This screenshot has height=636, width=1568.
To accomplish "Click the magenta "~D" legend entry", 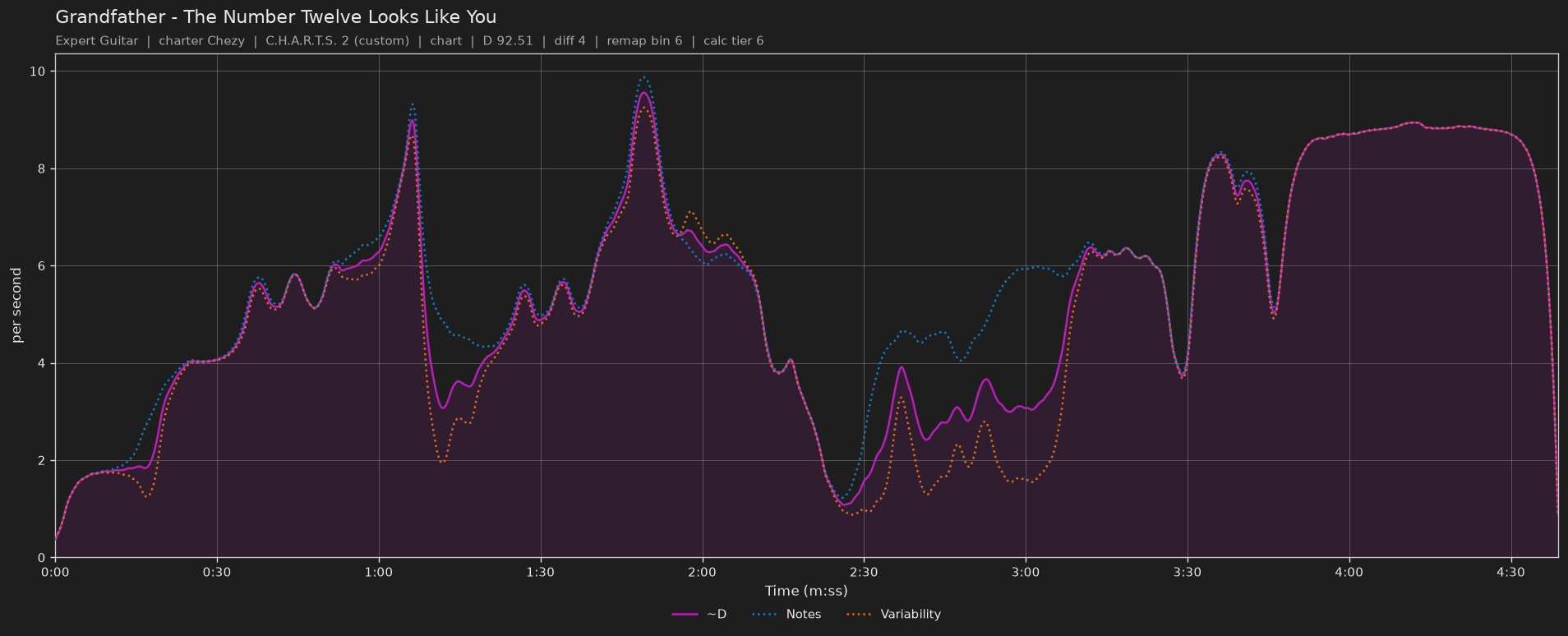I will click(699, 615).
